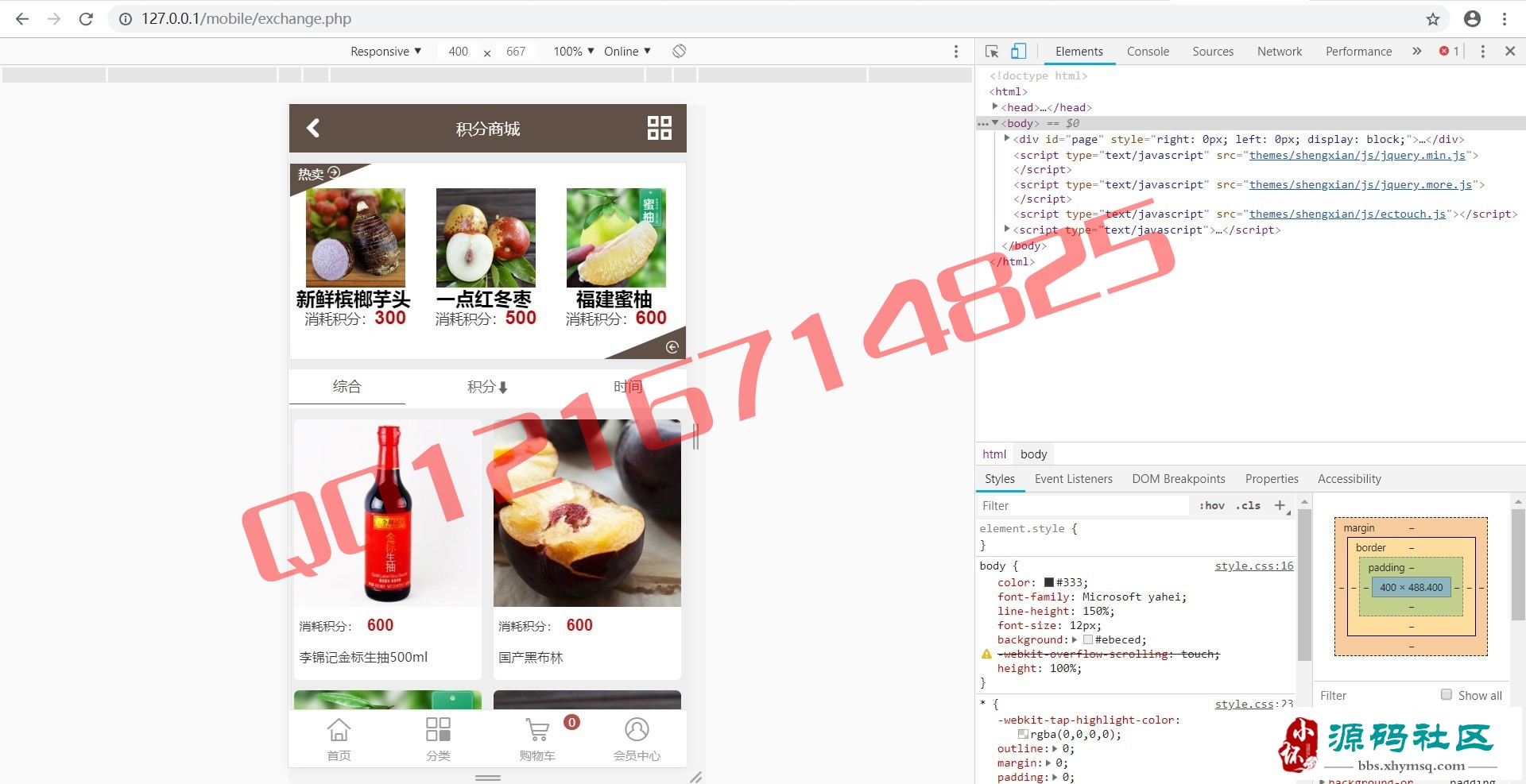Image resolution: width=1526 pixels, height=784 pixels.
Task: Sort products by 积分
Action: [487, 387]
